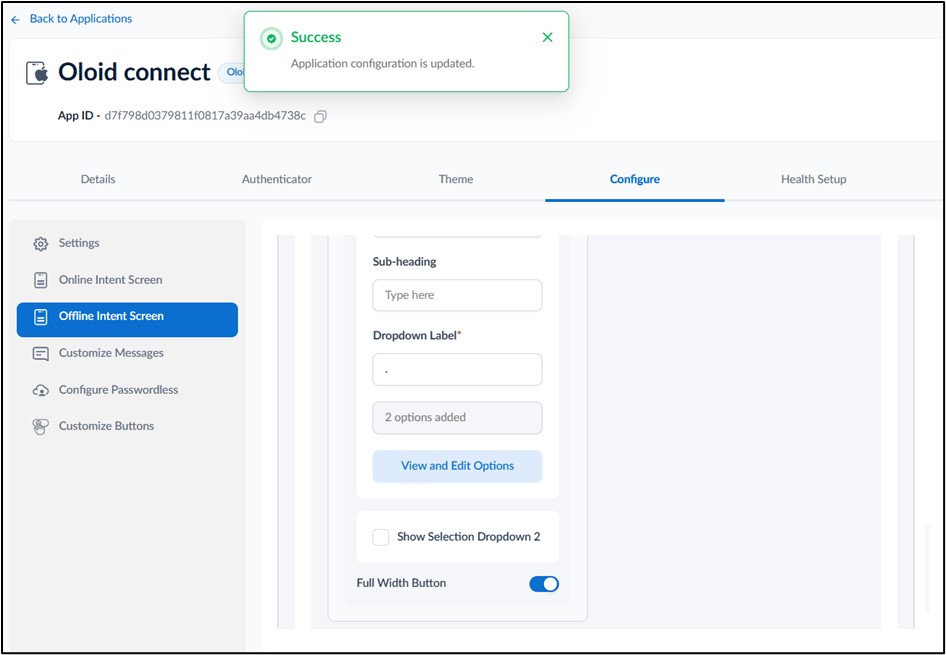Click the App ID value text
The image size is (946, 655).
[205, 116]
